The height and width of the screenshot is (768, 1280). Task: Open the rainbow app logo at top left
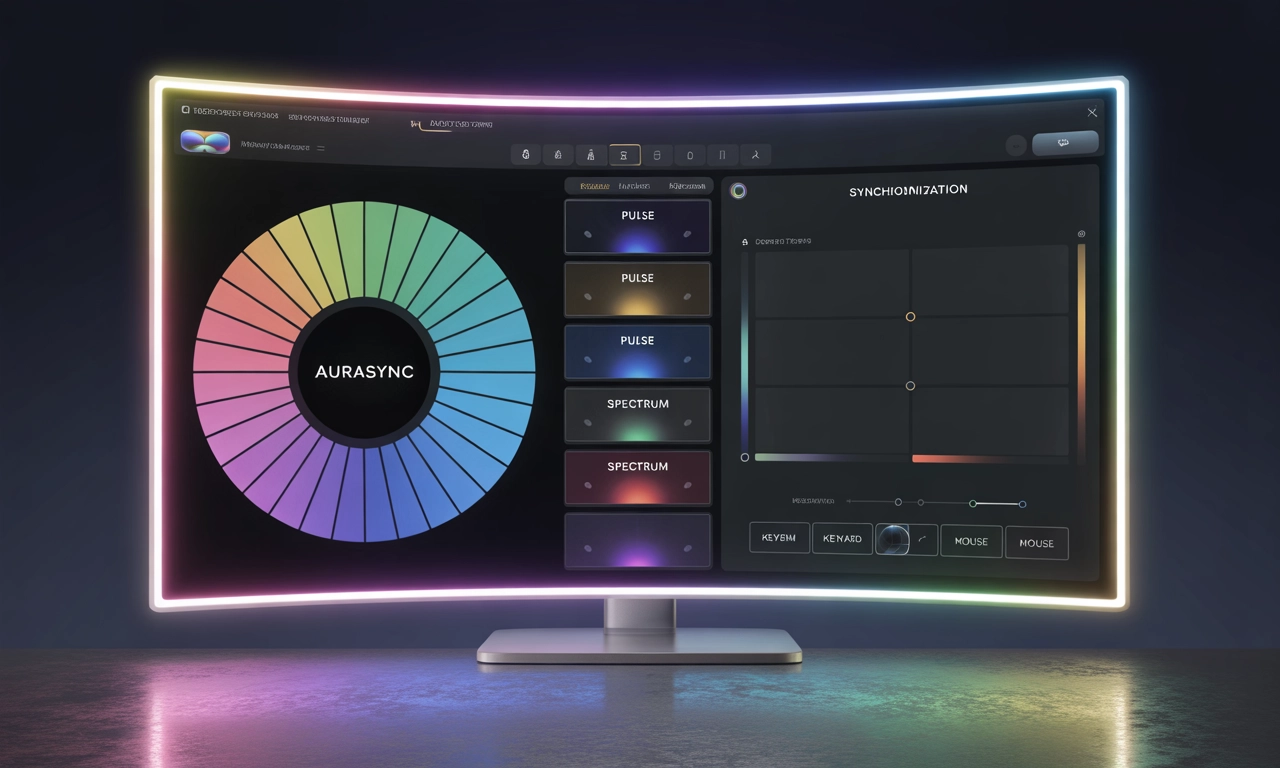[x=205, y=141]
